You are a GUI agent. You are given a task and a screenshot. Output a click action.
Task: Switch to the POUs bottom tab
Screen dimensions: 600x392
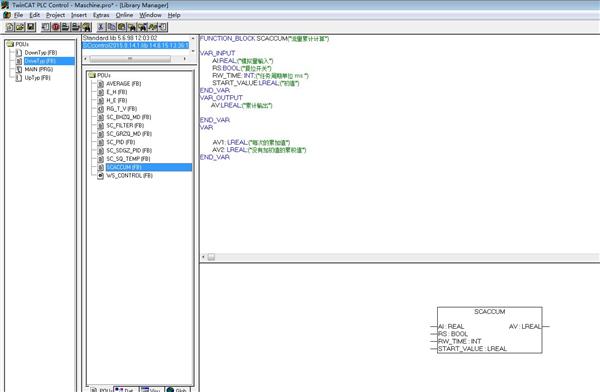tap(101, 390)
